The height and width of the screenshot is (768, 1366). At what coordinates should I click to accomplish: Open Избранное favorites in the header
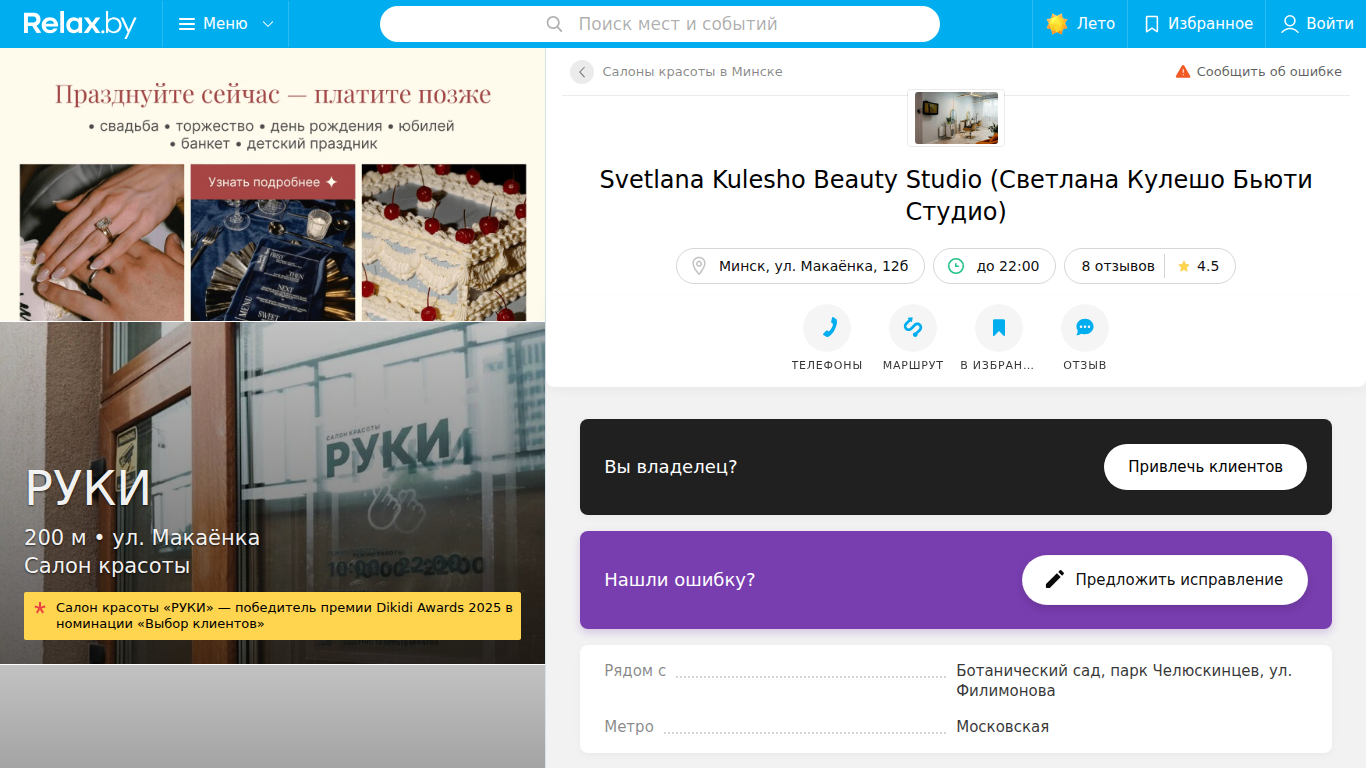[x=1197, y=24]
